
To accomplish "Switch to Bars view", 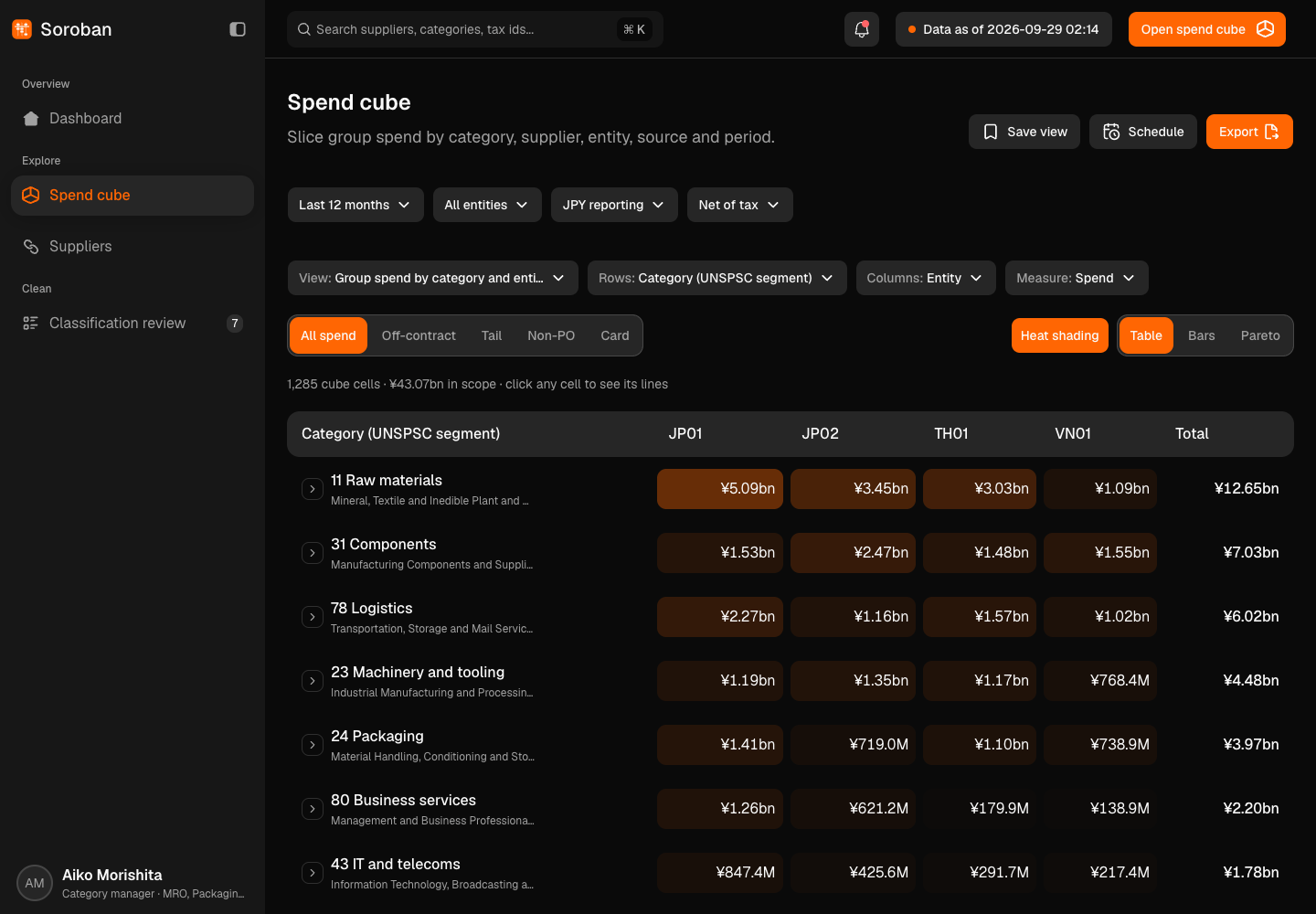I will pos(1202,335).
